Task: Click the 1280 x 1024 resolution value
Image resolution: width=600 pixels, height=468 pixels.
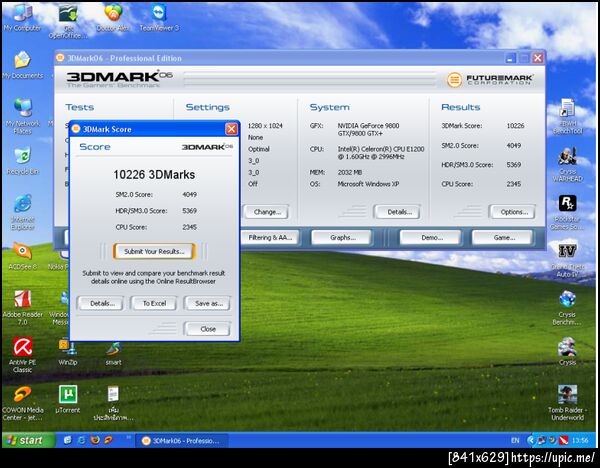Action: tap(265, 126)
